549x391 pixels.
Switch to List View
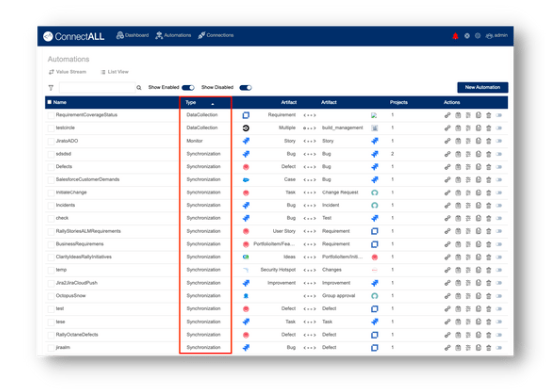[114, 72]
